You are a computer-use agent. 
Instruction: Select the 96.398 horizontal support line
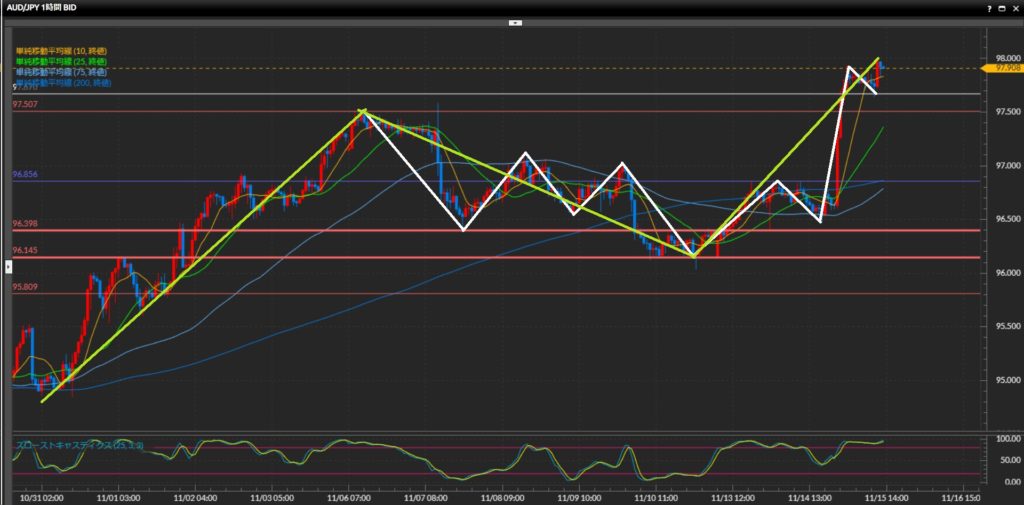coord(500,230)
